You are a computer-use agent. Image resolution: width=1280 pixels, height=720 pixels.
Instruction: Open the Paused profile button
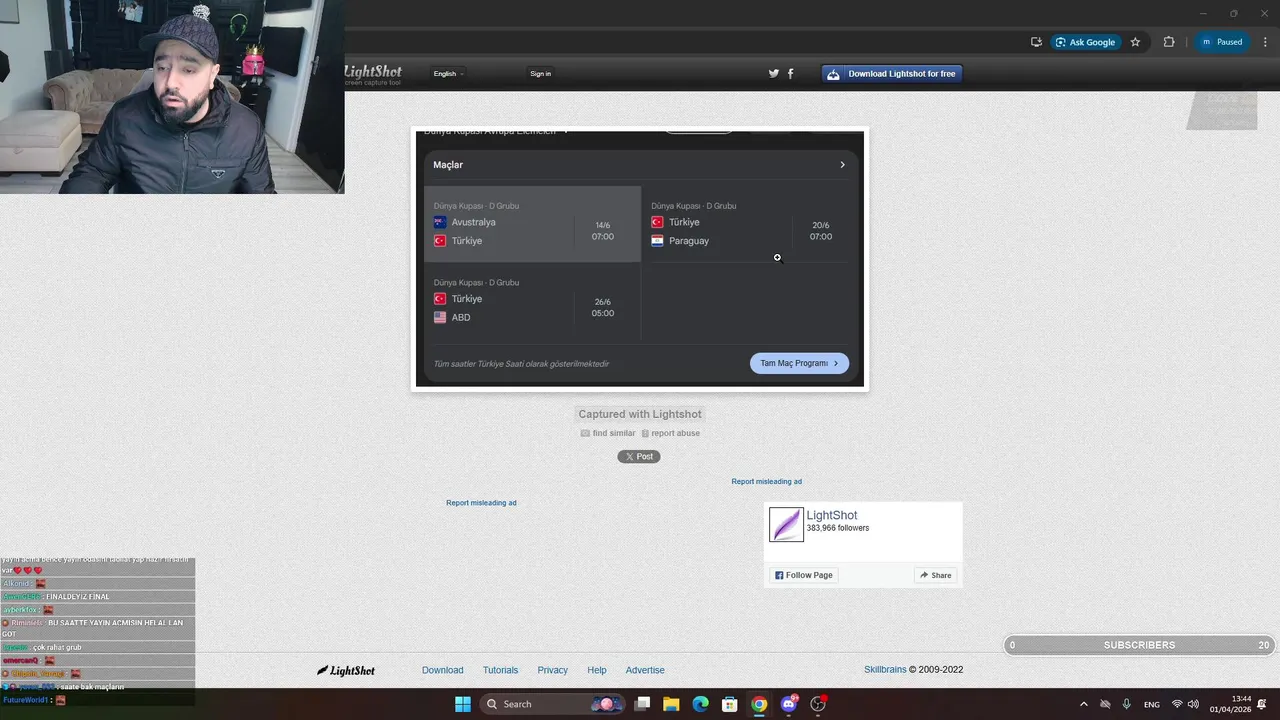point(1221,42)
